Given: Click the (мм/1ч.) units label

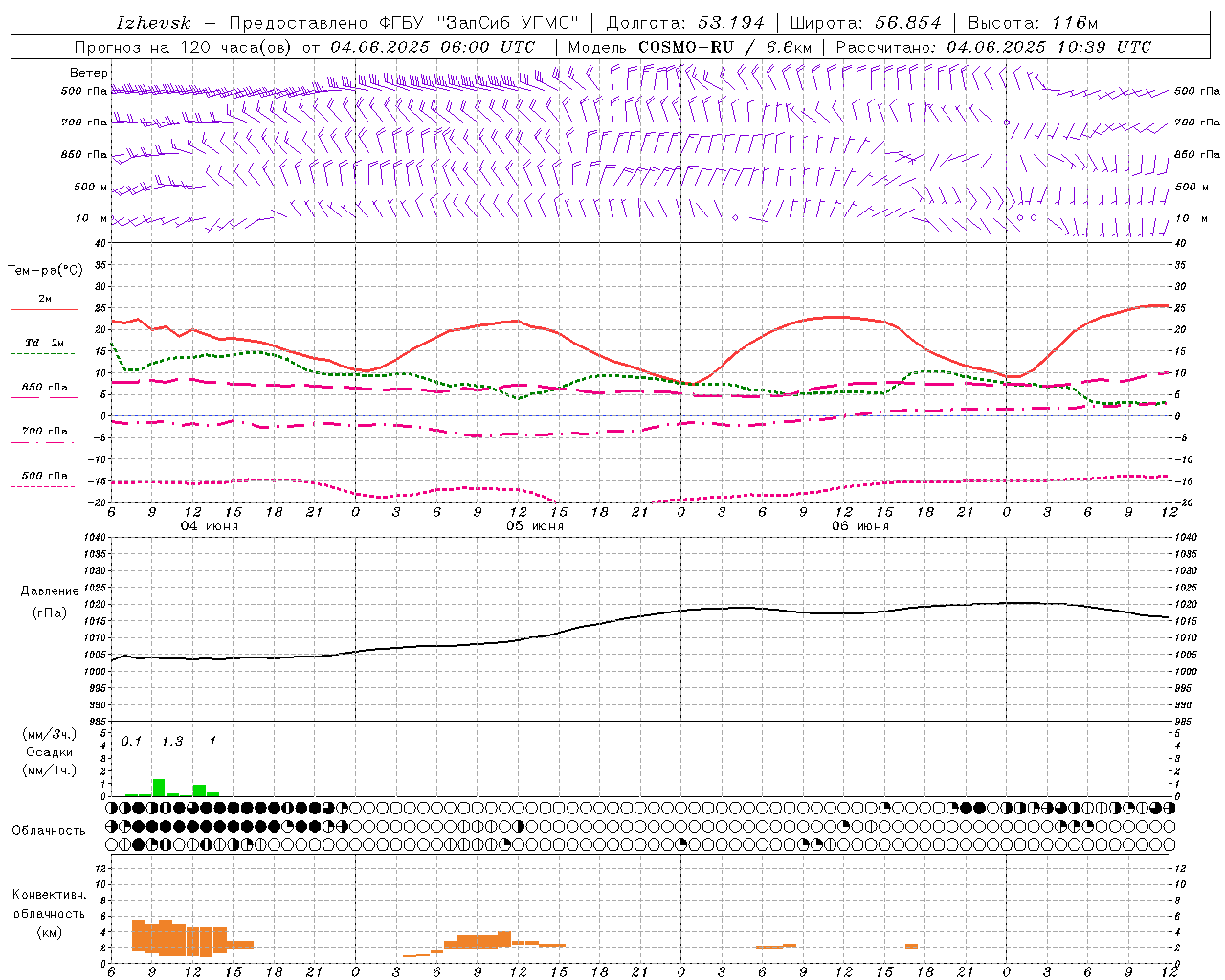Looking at the screenshot, I should (x=50, y=769).
